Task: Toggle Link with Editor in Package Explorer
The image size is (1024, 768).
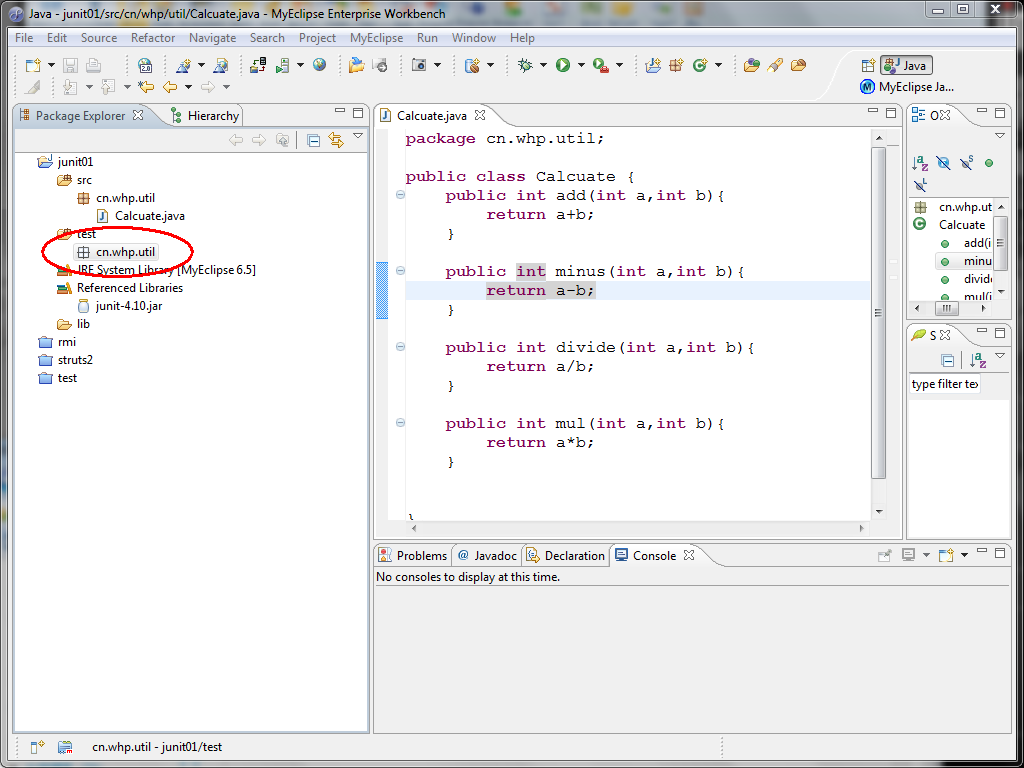Action: pos(336,140)
